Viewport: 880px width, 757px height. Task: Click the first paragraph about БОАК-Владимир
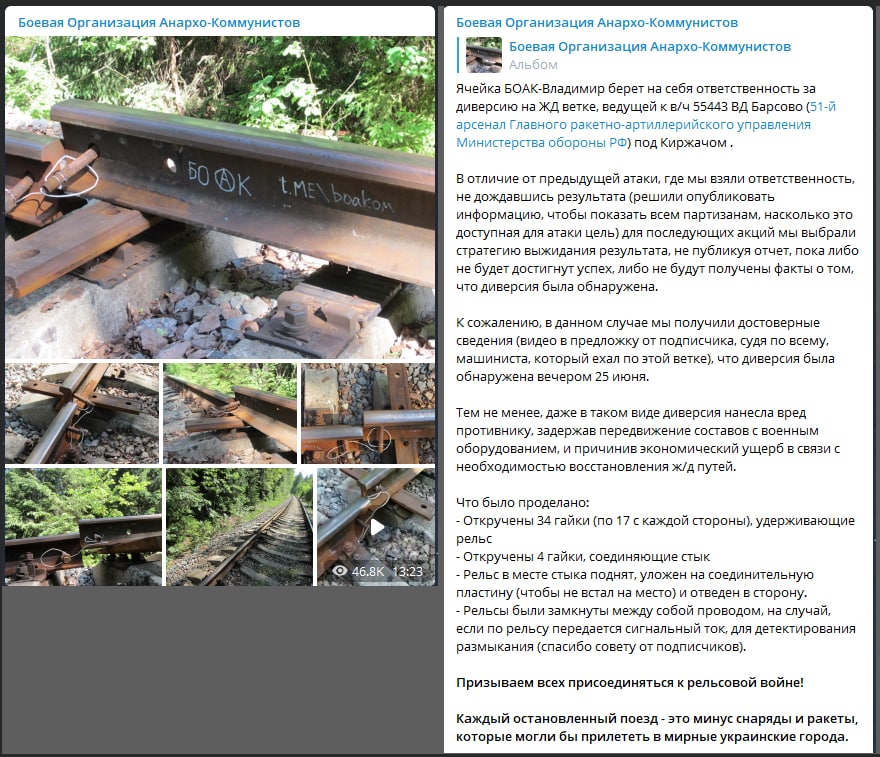click(x=645, y=116)
